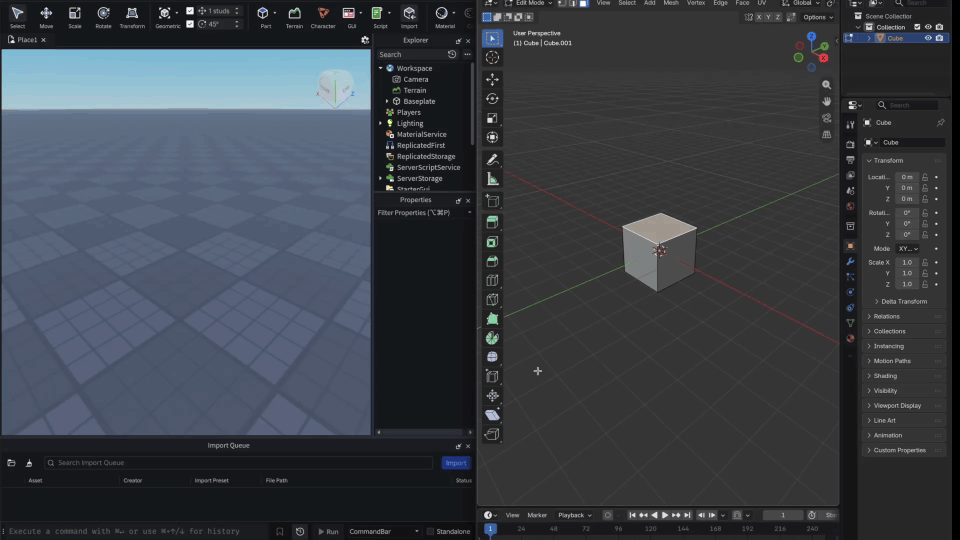Click the bookmark icon in the command bar
This screenshot has height=540, width=960.
280,531
